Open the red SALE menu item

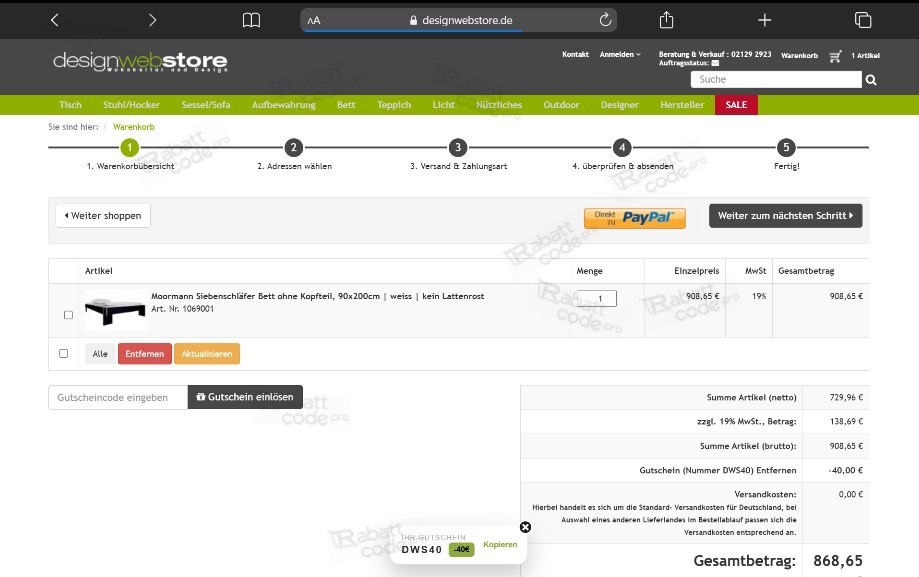[x=736, y=105]
